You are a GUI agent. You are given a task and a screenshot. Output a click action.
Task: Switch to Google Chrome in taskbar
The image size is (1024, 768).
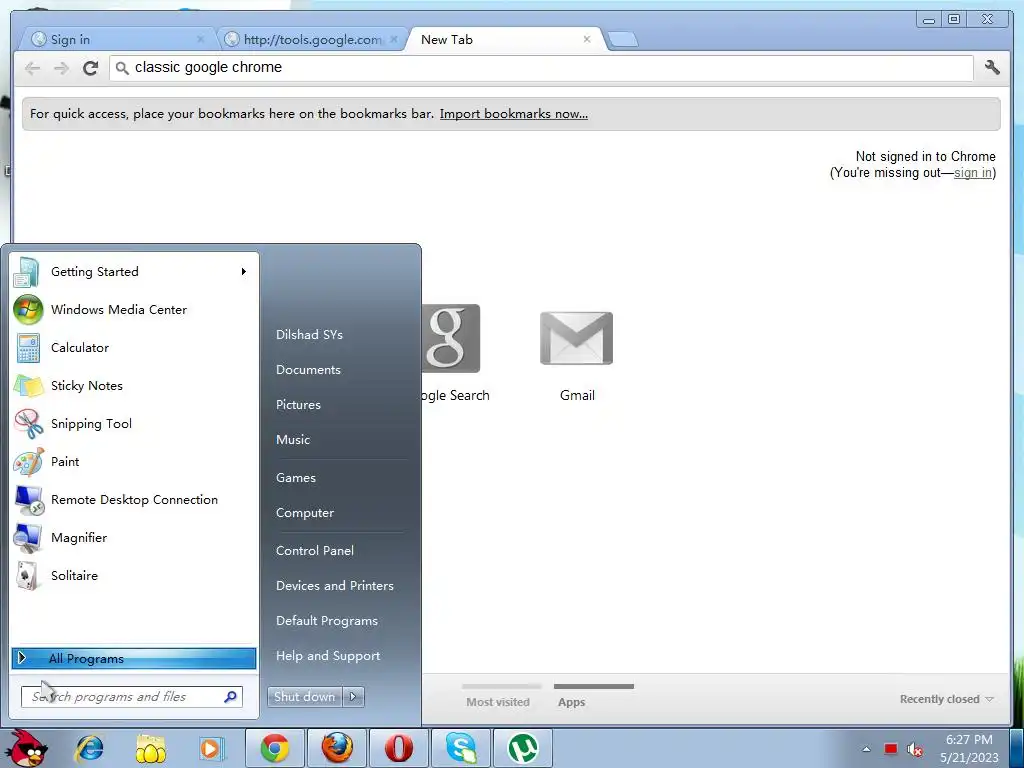point(275,748)
